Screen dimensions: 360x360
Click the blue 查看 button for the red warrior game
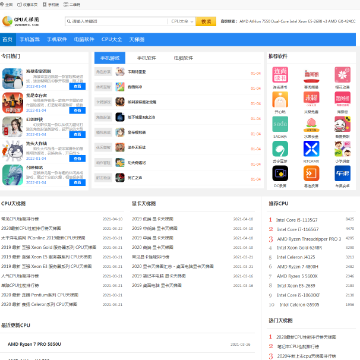click(77, 110)
